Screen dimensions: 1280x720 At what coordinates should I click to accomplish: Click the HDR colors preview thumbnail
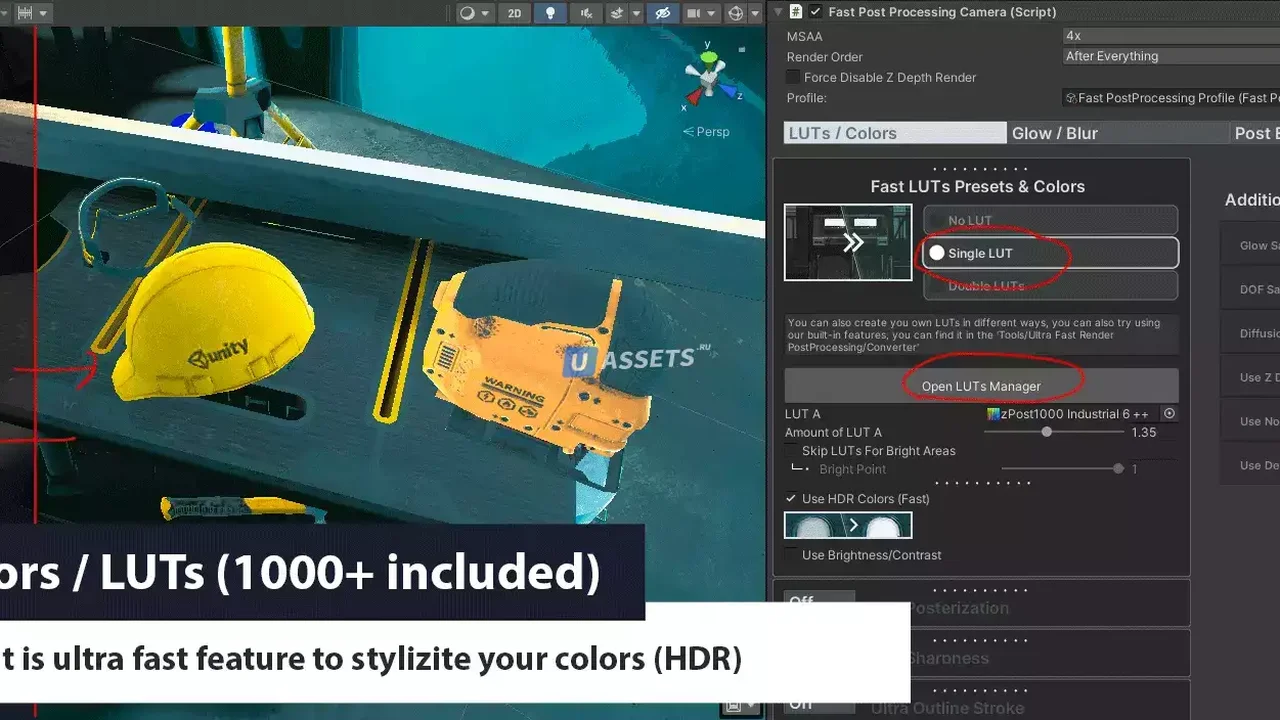[x=848, y=525]
